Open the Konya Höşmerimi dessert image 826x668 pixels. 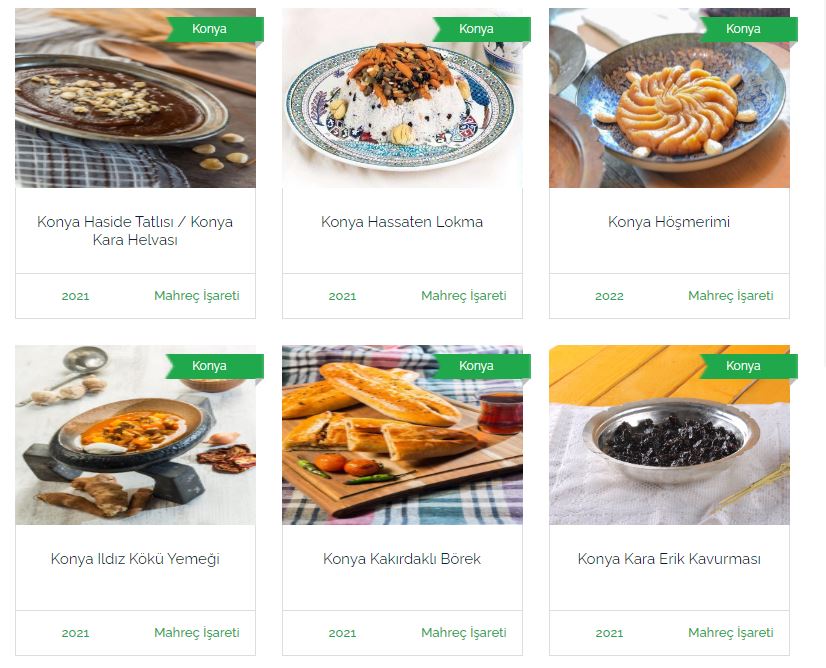[670, 98]
